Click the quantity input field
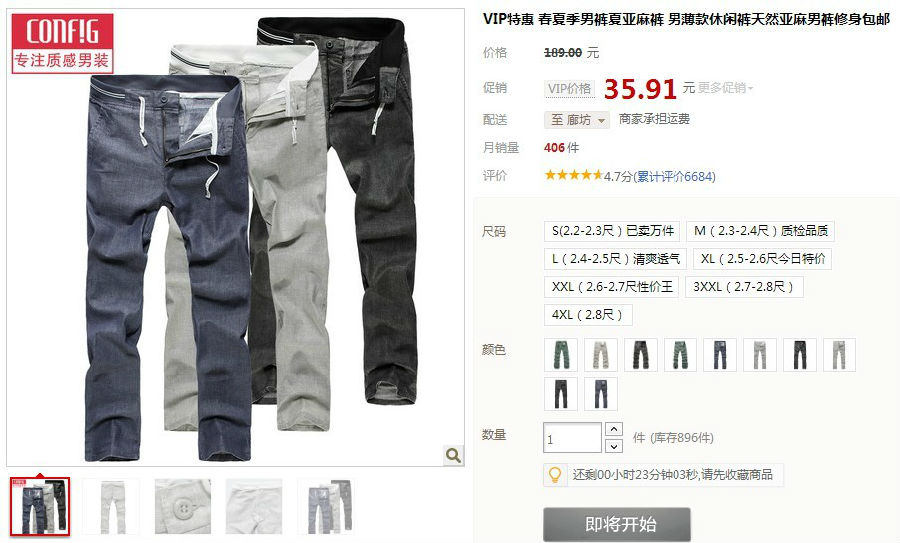This screenshot has height=543, width=900. point(572,438)
